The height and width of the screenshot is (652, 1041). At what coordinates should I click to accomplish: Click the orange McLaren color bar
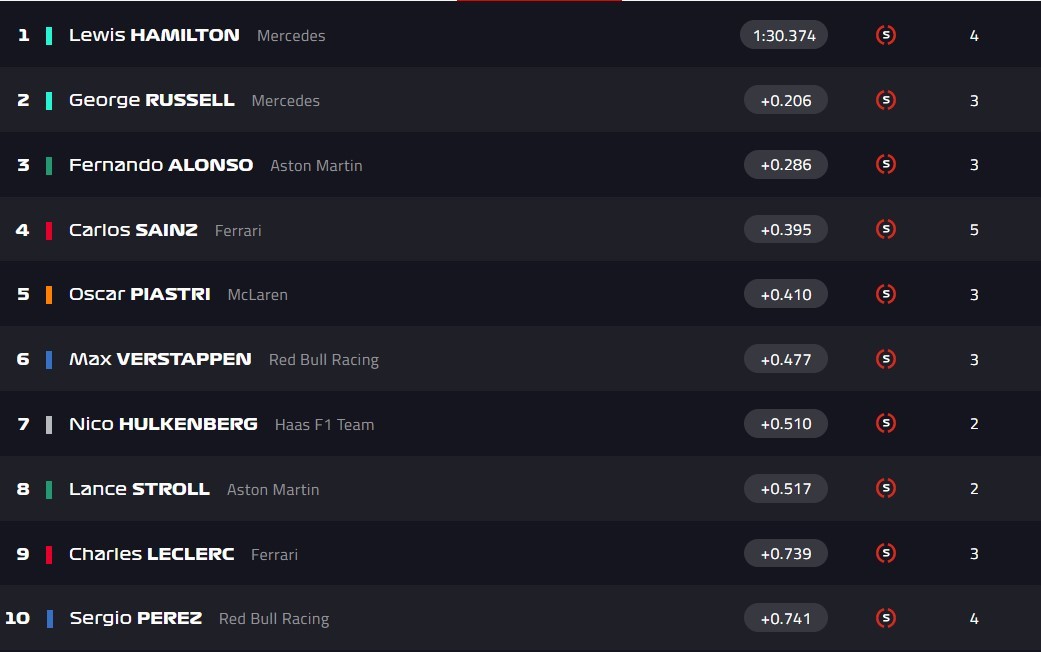tap(49, 295)
